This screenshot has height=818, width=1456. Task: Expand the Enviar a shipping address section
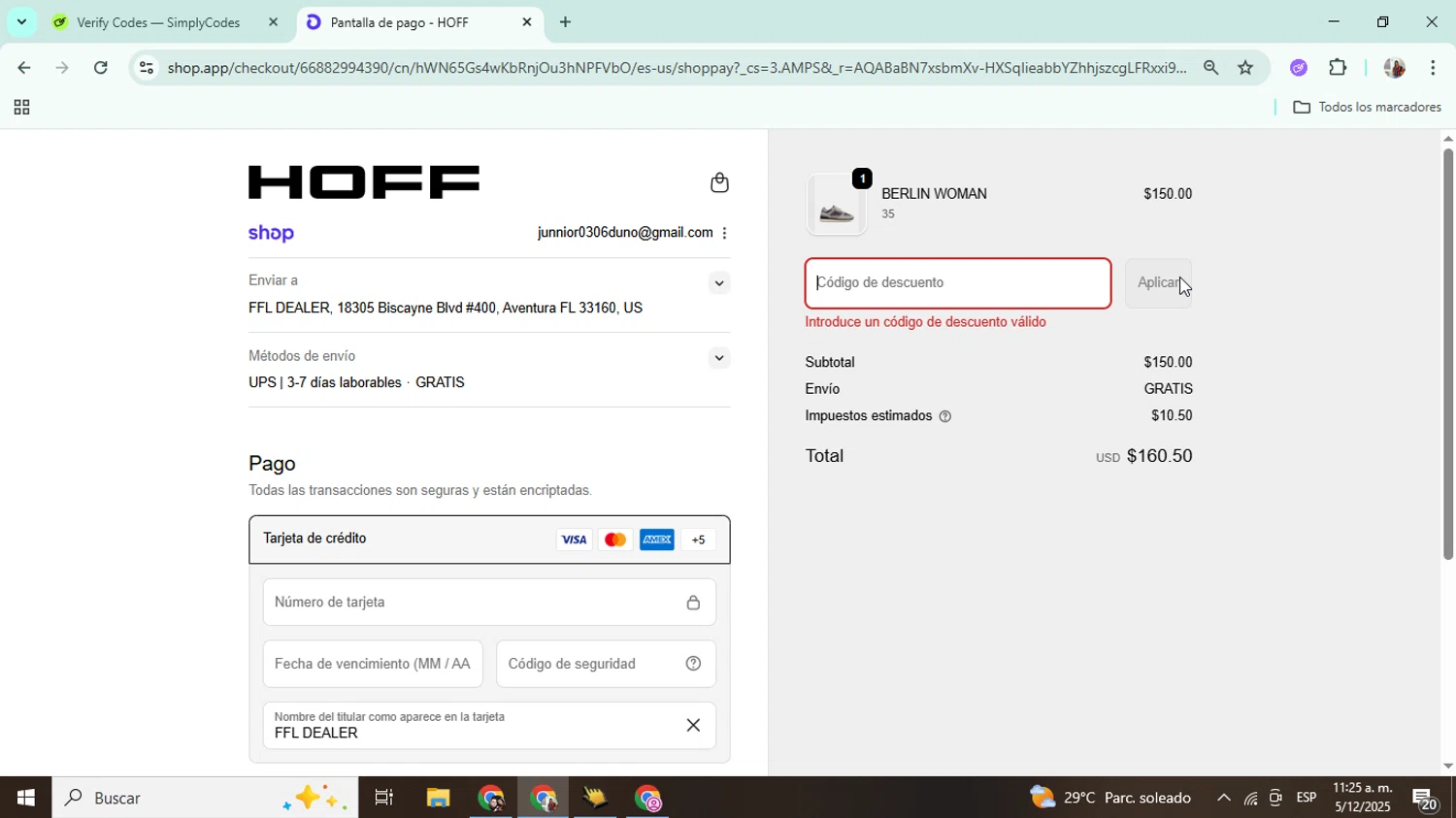click(x=718, y=283)
